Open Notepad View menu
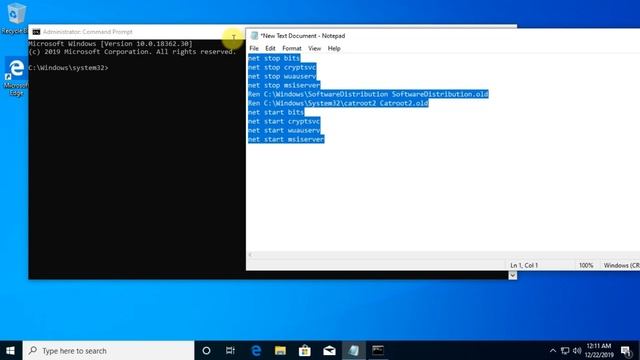This screenshot has width=640, height=360. (x=314, y=48)
